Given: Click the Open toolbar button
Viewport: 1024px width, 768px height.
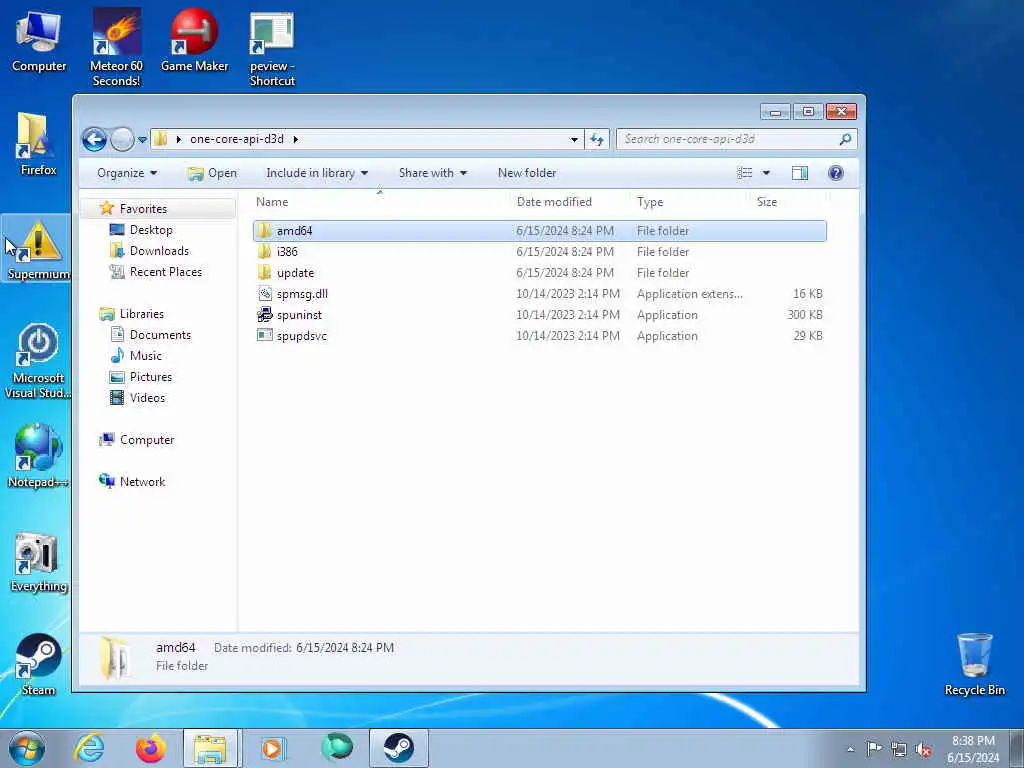Looking at the screenshot, I should pos(212,173).
